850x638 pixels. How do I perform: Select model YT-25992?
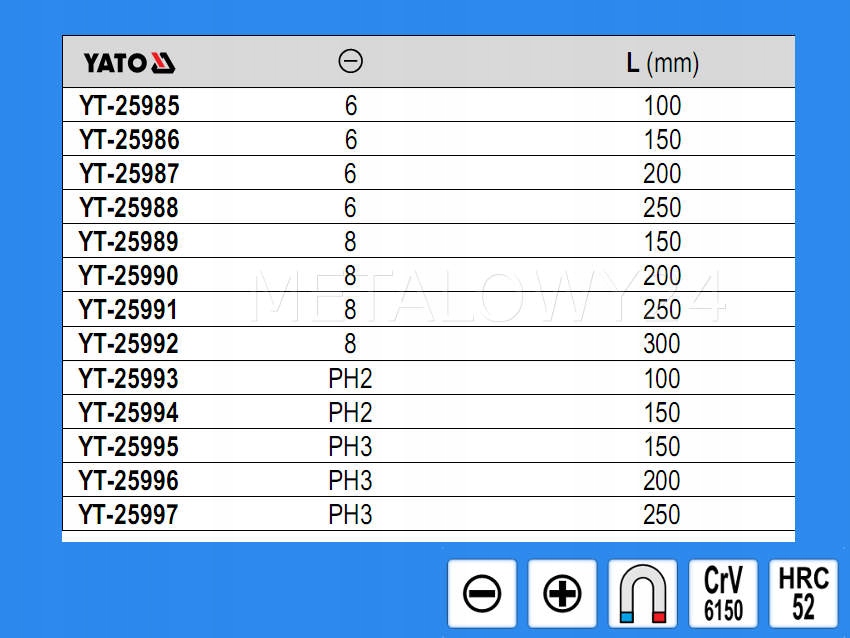[129, 344]
